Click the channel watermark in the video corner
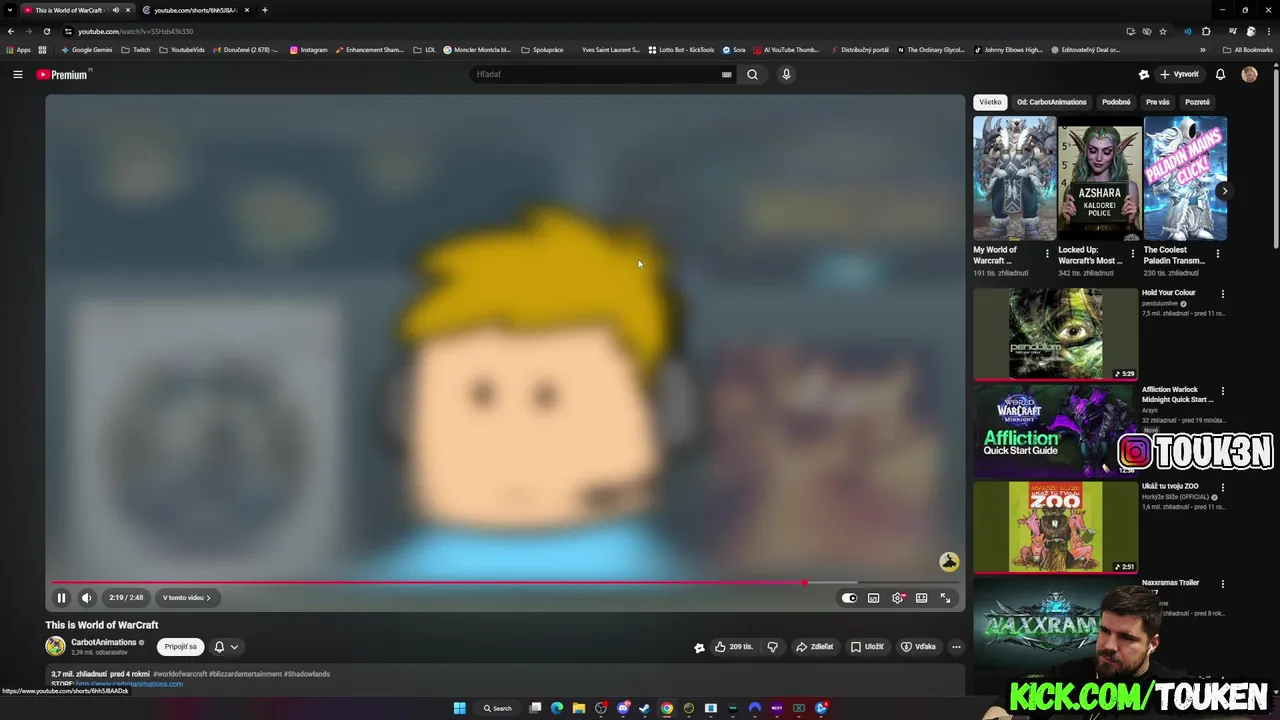This screenshot has height=720, width=1280. click(x=949, y=562)
